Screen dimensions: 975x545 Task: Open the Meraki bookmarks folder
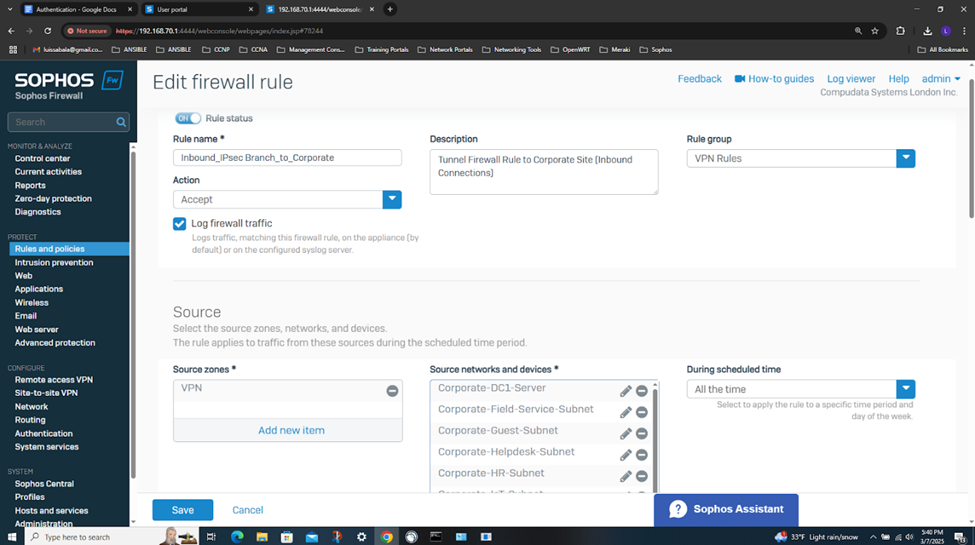[x=615, y=50]
